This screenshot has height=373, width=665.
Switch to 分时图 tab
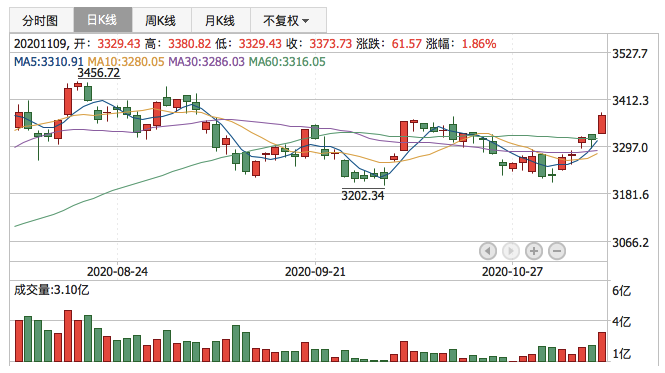[41, 20]
